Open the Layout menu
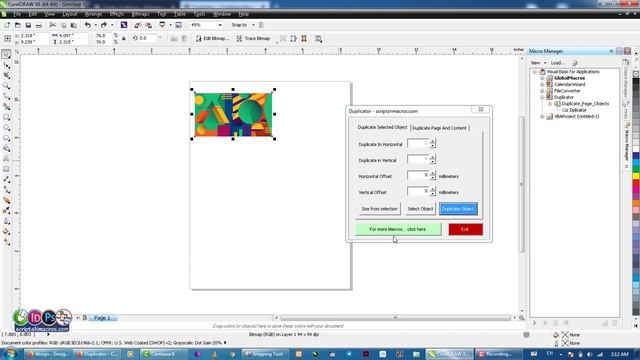 click(x=70, y=14)
